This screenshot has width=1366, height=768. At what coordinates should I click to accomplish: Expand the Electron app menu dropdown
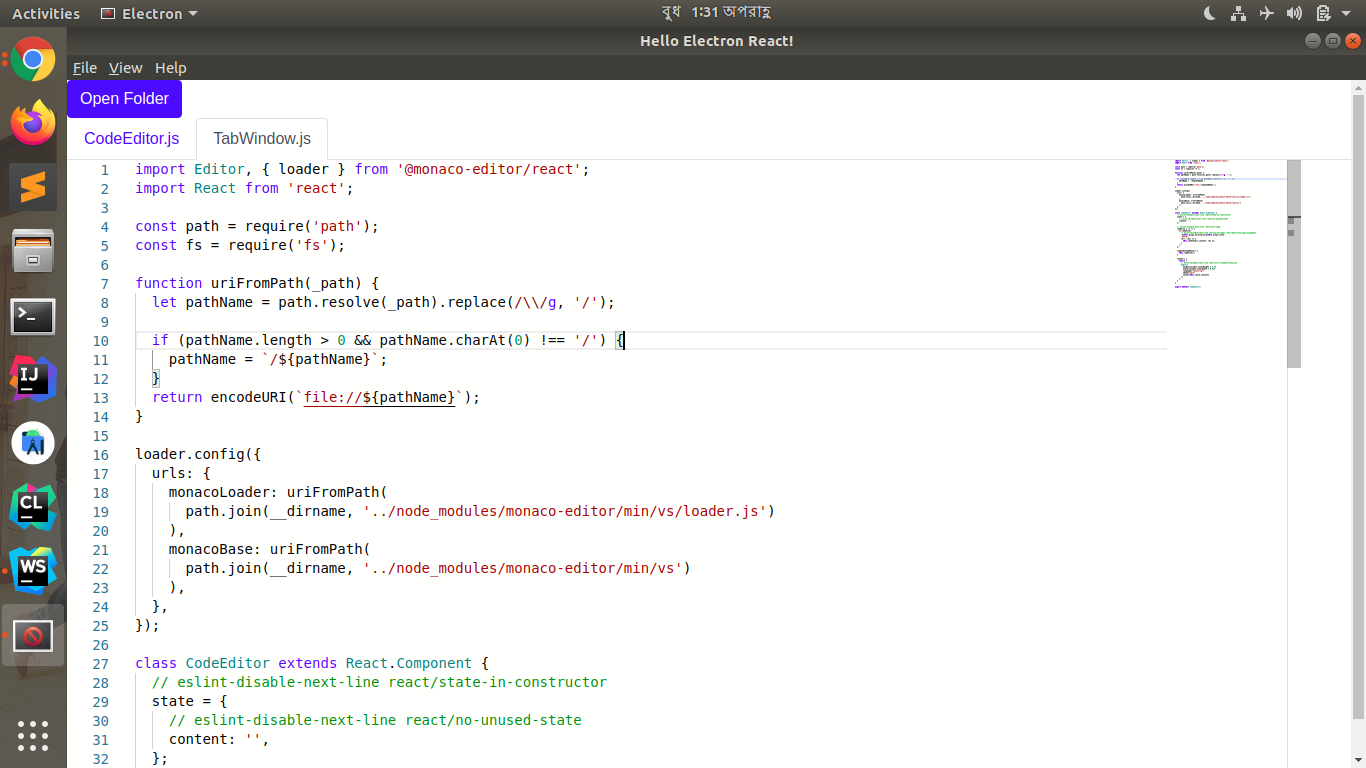(150, 14)
